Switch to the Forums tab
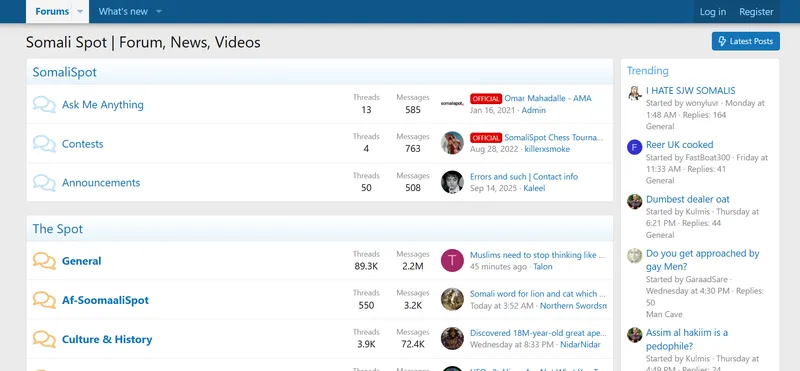This screenshot has width=800, height=371. tap(52, 12)
